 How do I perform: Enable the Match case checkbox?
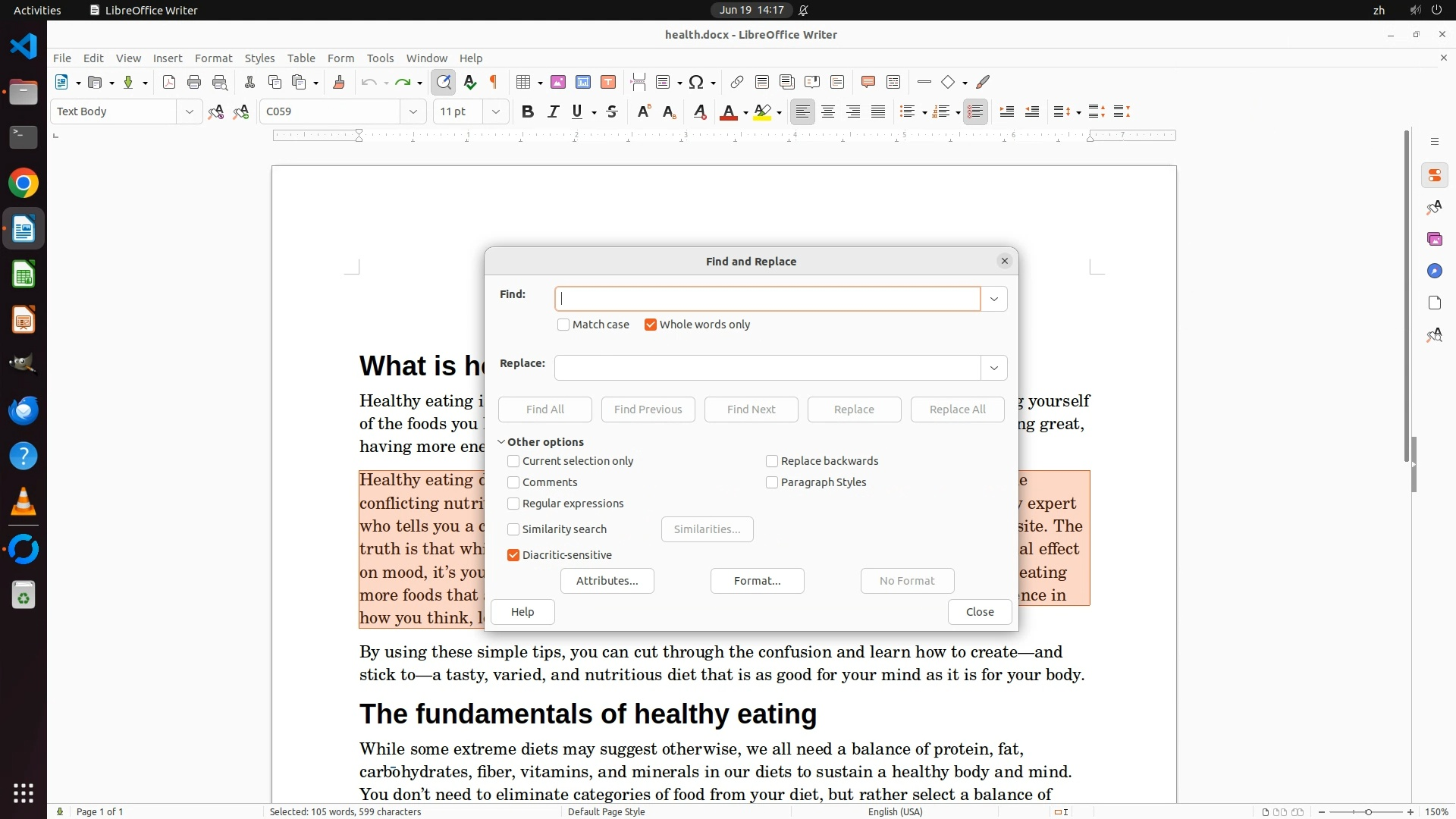[563, 325]
